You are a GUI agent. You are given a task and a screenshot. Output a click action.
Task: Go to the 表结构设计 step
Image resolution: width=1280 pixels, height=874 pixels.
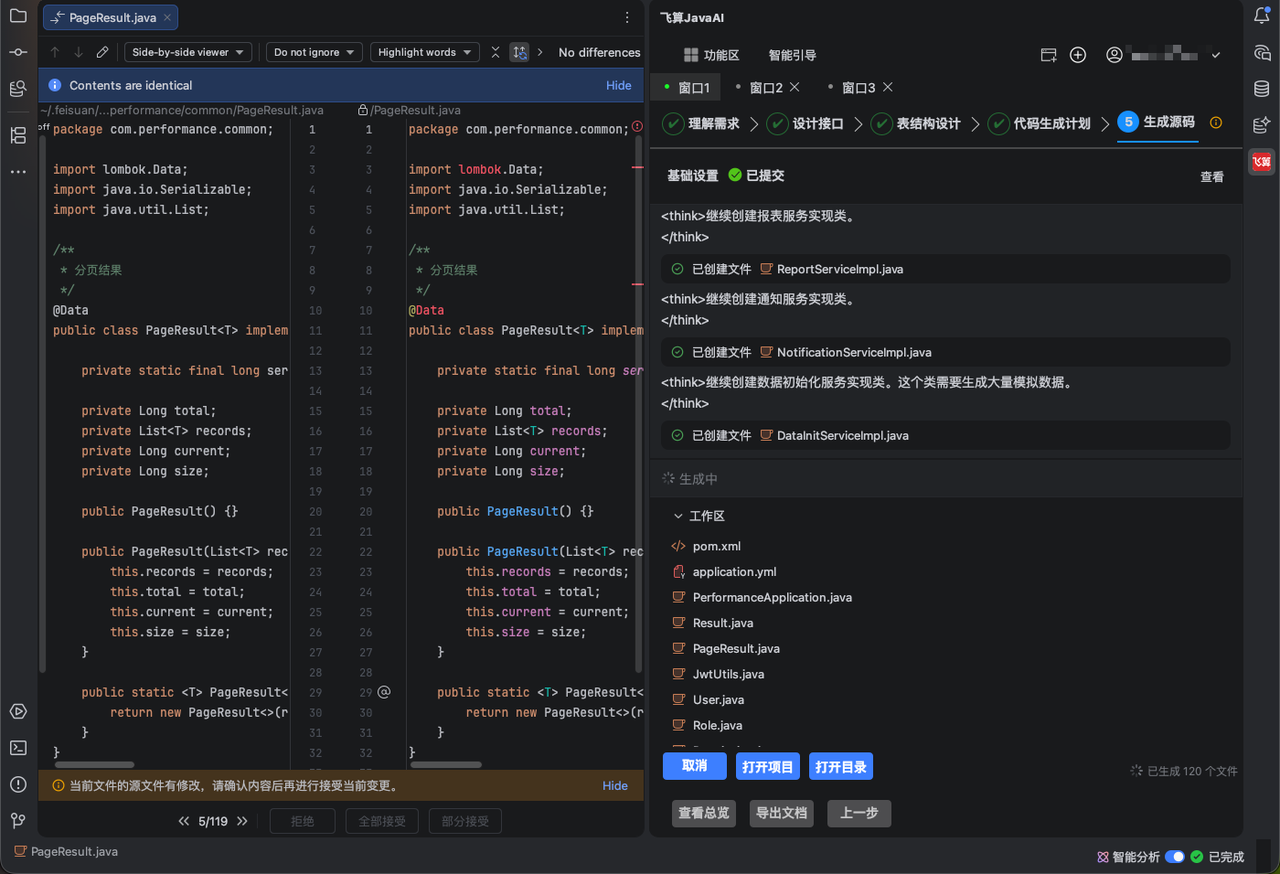915,123
